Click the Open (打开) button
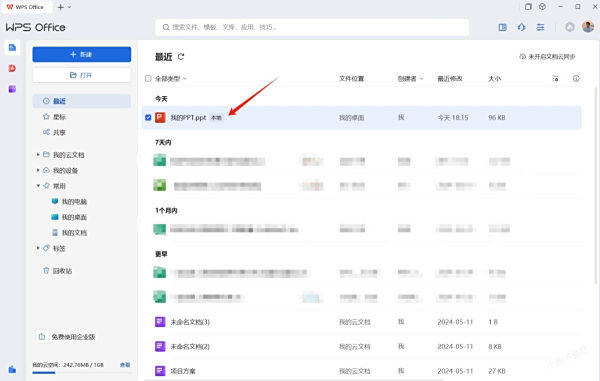This screenshot has height=381, width=600. pos(82,75)
